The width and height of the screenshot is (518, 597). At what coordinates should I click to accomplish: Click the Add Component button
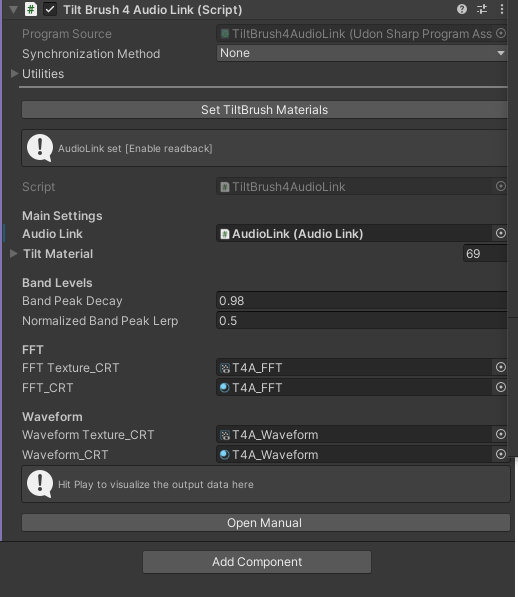point(257,562)
